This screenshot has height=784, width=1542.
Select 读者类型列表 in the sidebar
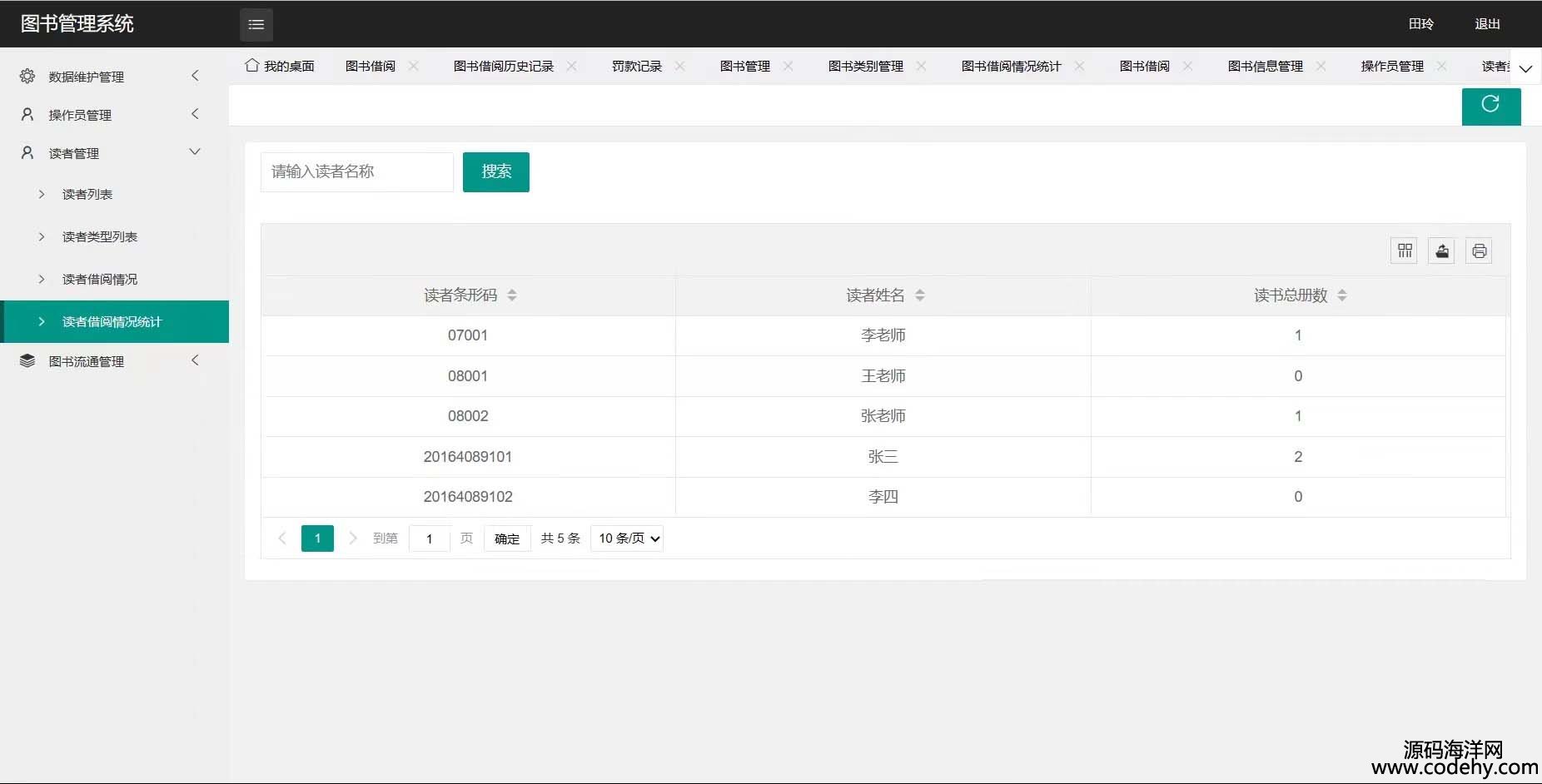pos(100,237)
